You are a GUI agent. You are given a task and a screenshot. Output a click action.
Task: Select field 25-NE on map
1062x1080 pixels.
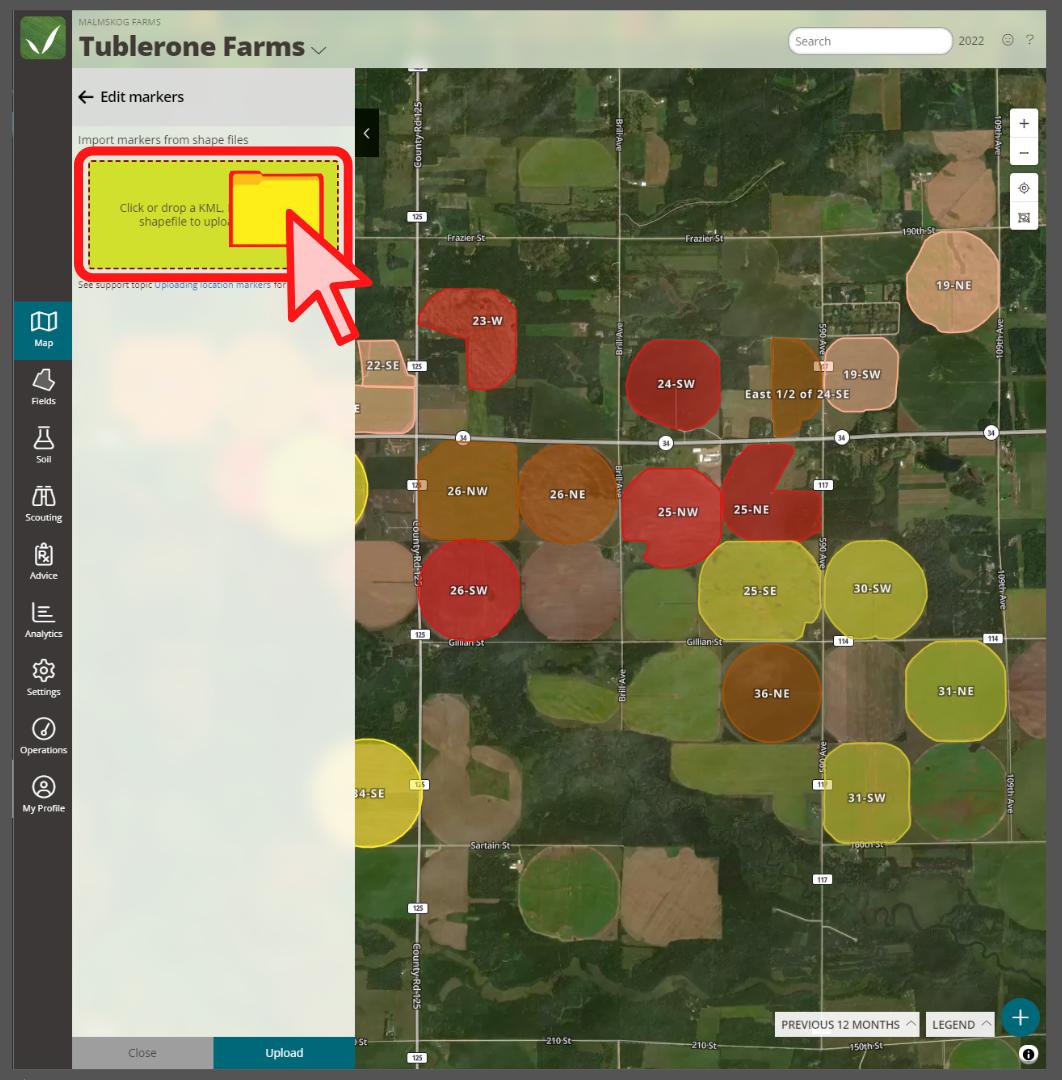point(751,510)
